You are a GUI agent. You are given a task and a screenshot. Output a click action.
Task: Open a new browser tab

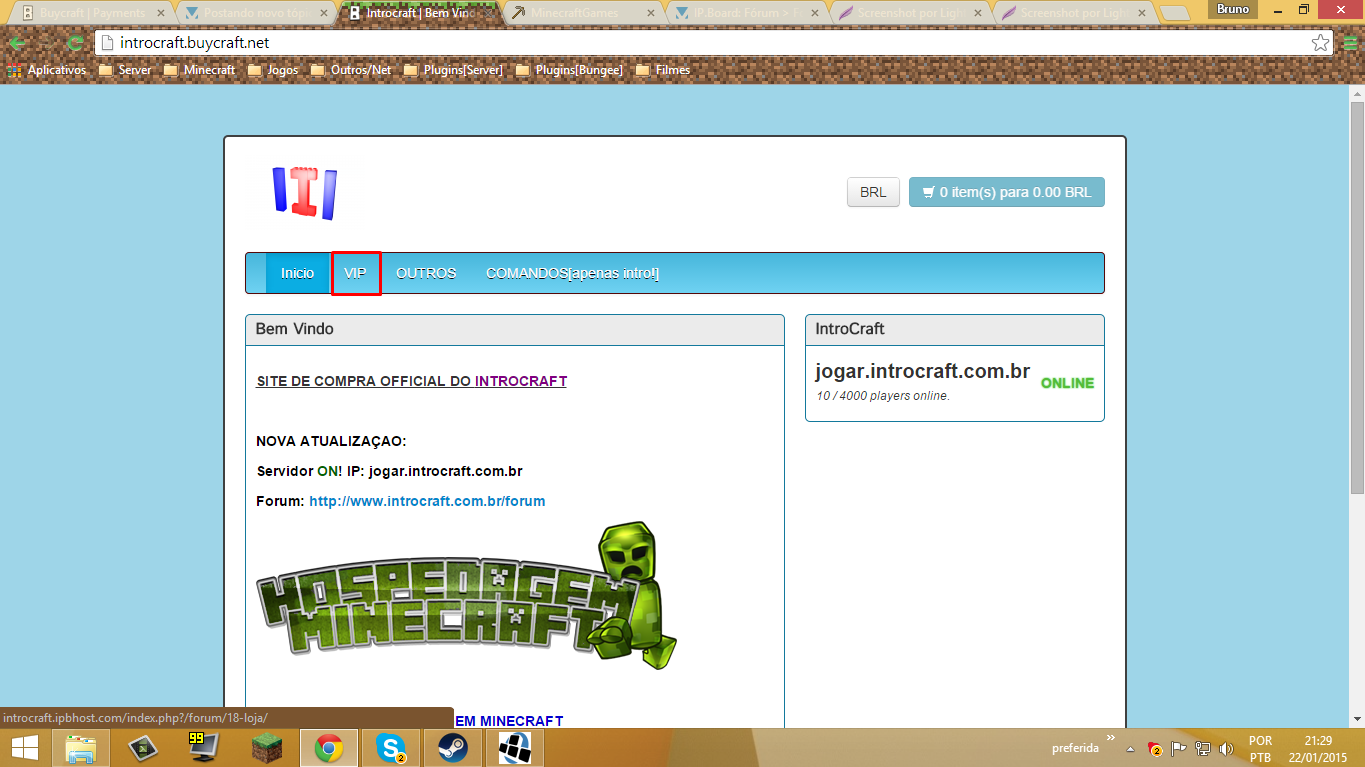click(1173, 14)
